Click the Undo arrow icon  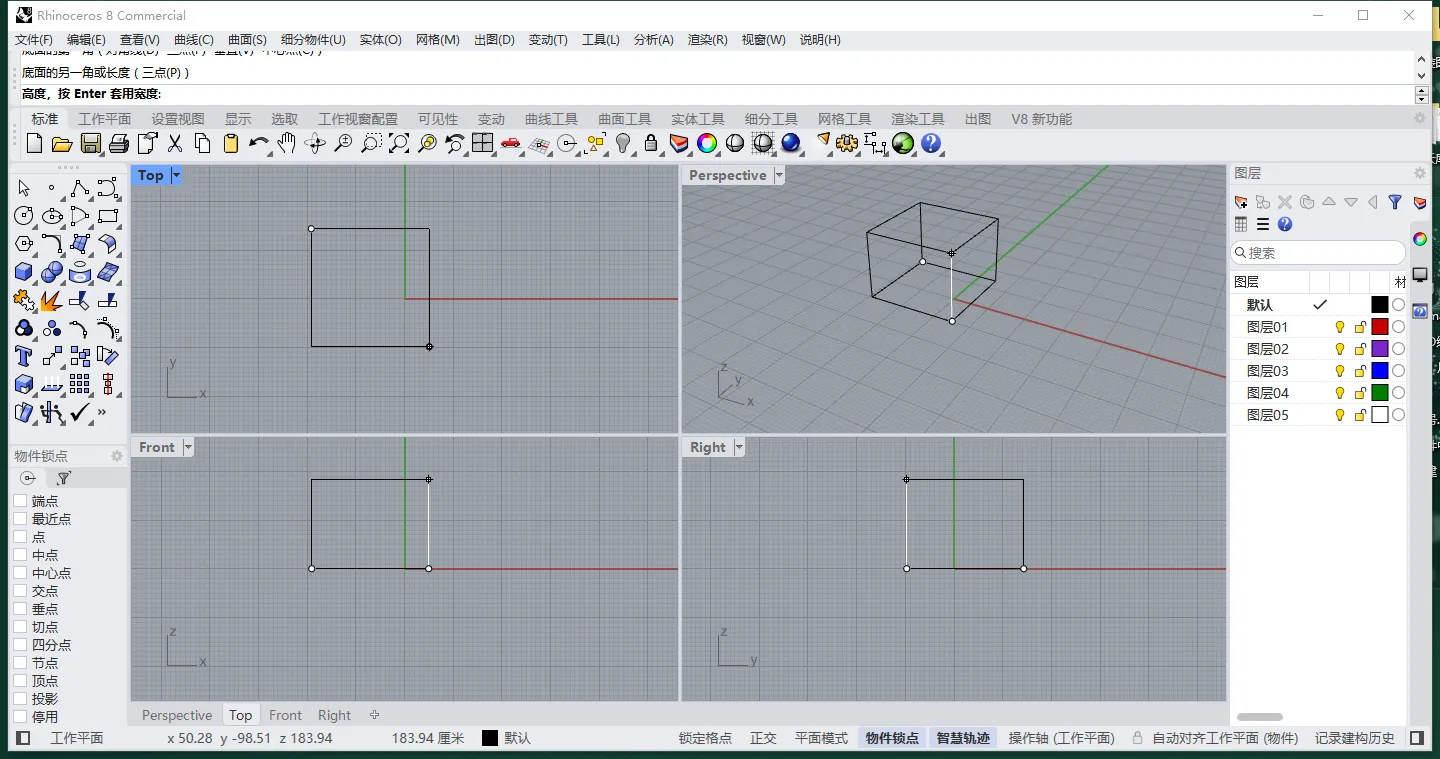[258, 143]
